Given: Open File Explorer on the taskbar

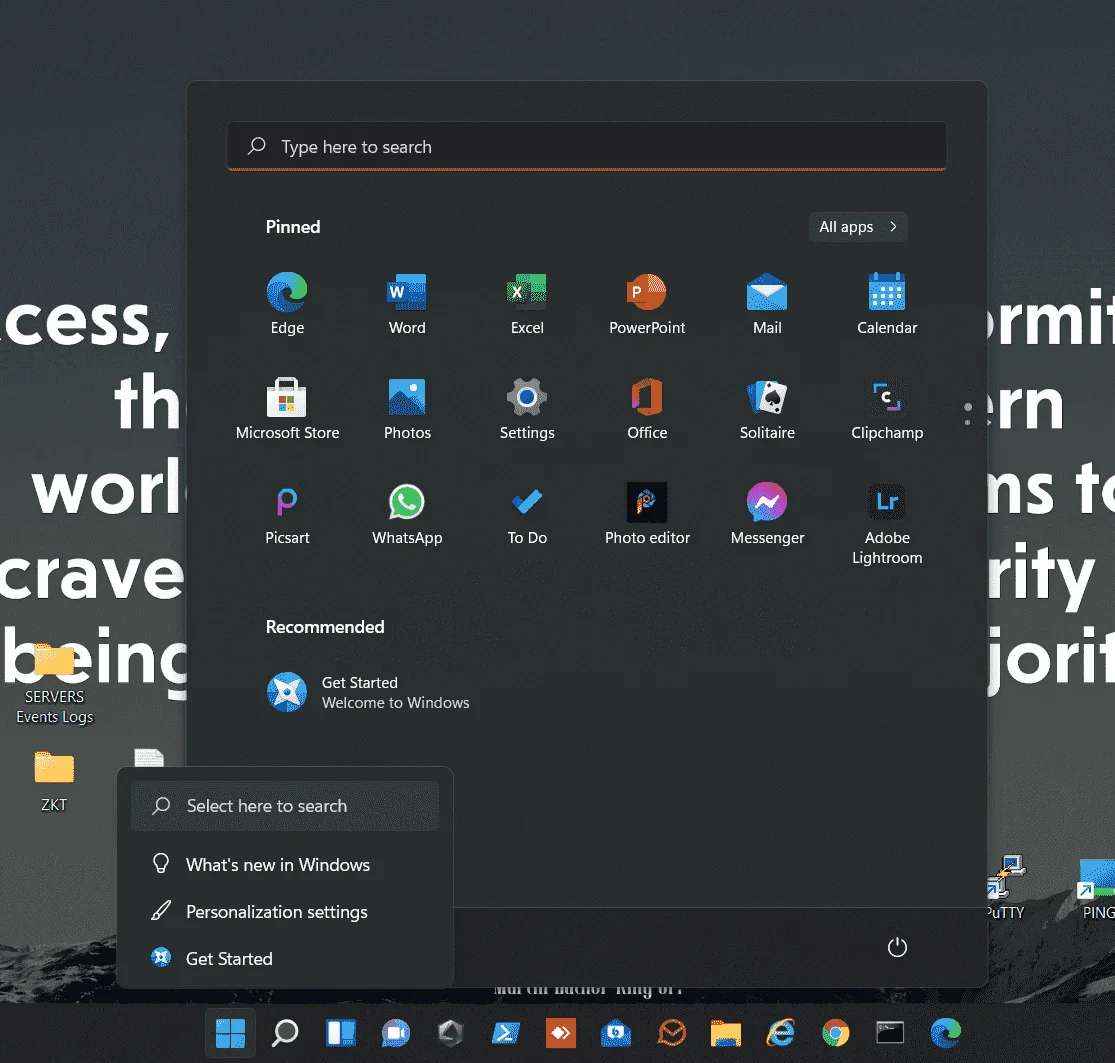Looking at the screenshot, I should point(725,1033).
